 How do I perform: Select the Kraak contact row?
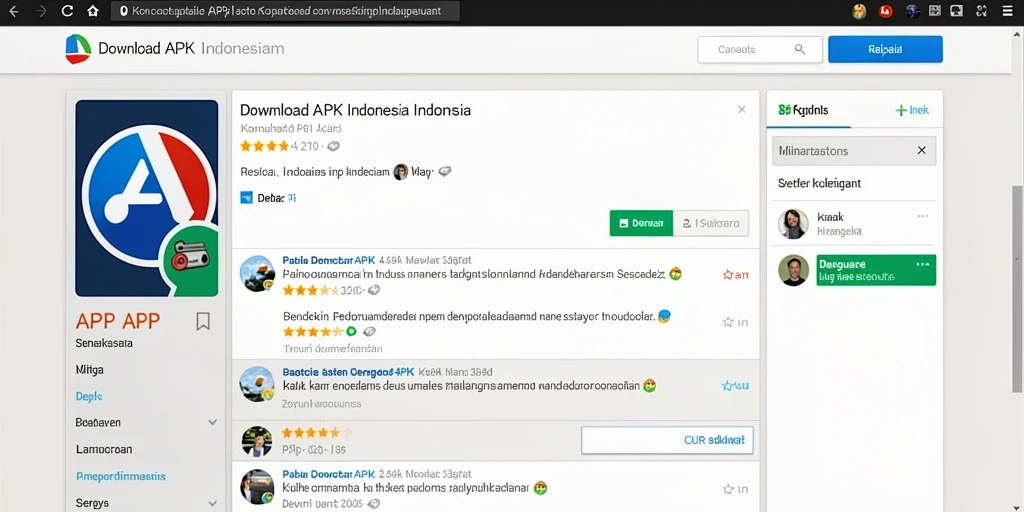(854, 224)
